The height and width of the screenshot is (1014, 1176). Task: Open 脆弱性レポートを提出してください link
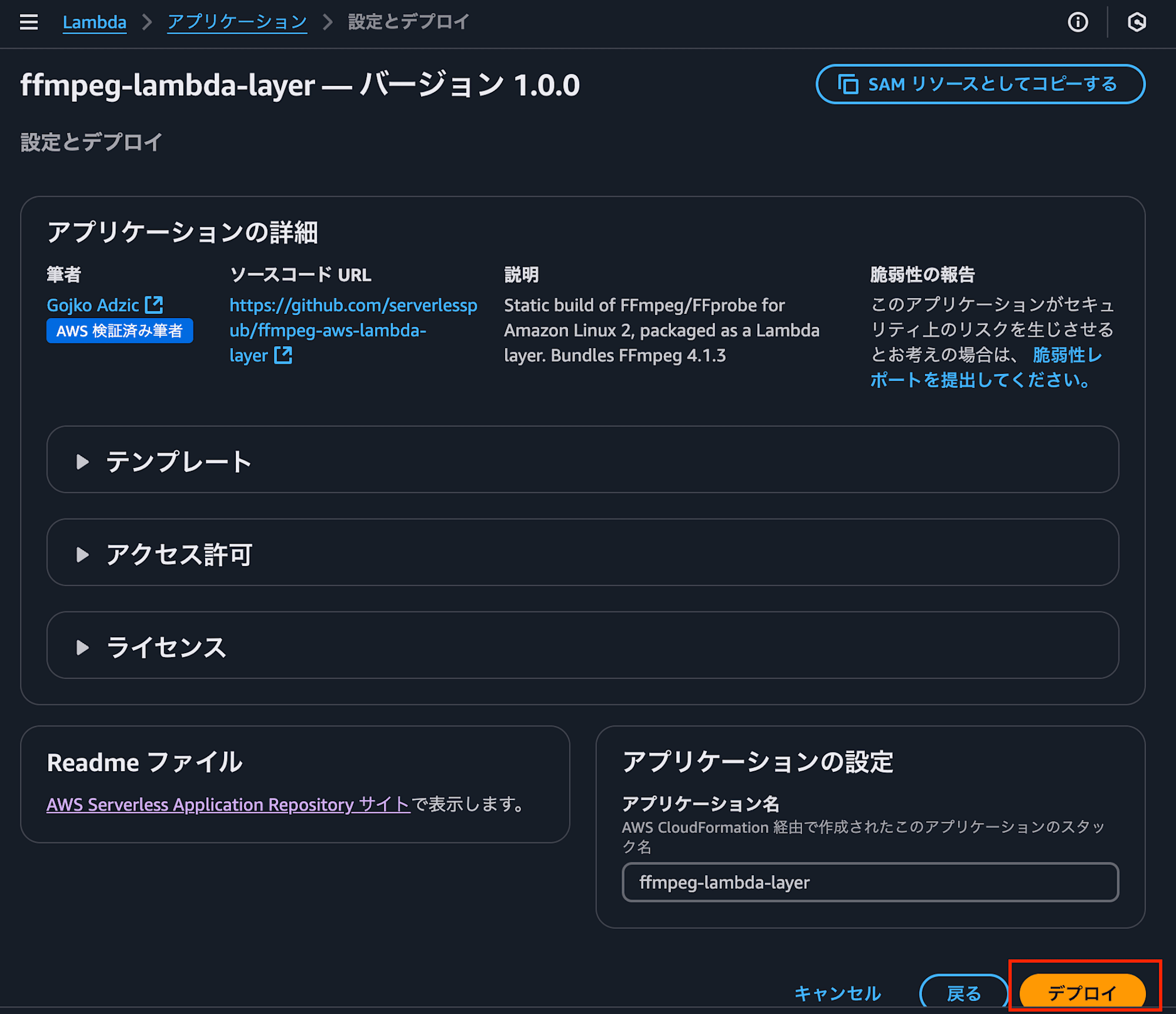(x=985, y=367)
